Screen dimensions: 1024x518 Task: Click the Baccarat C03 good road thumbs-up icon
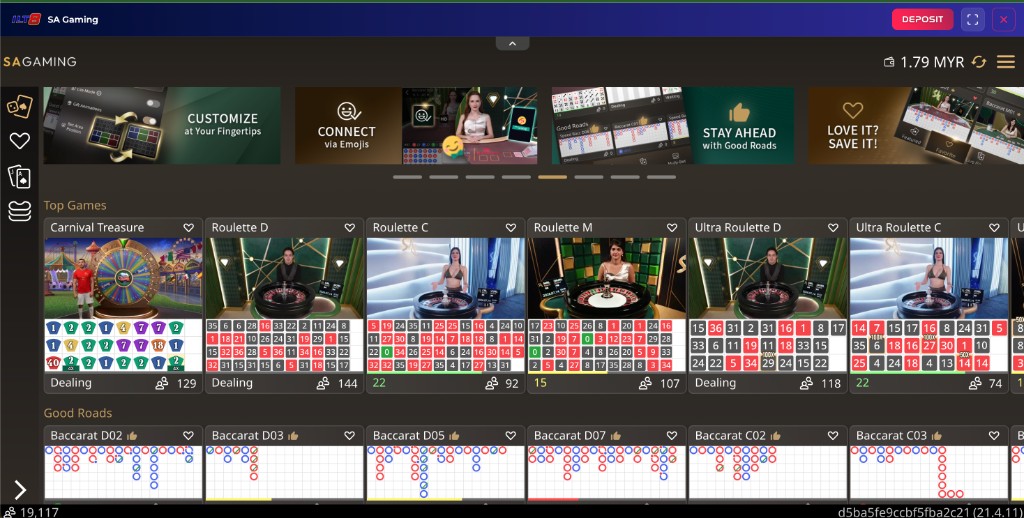937,435
